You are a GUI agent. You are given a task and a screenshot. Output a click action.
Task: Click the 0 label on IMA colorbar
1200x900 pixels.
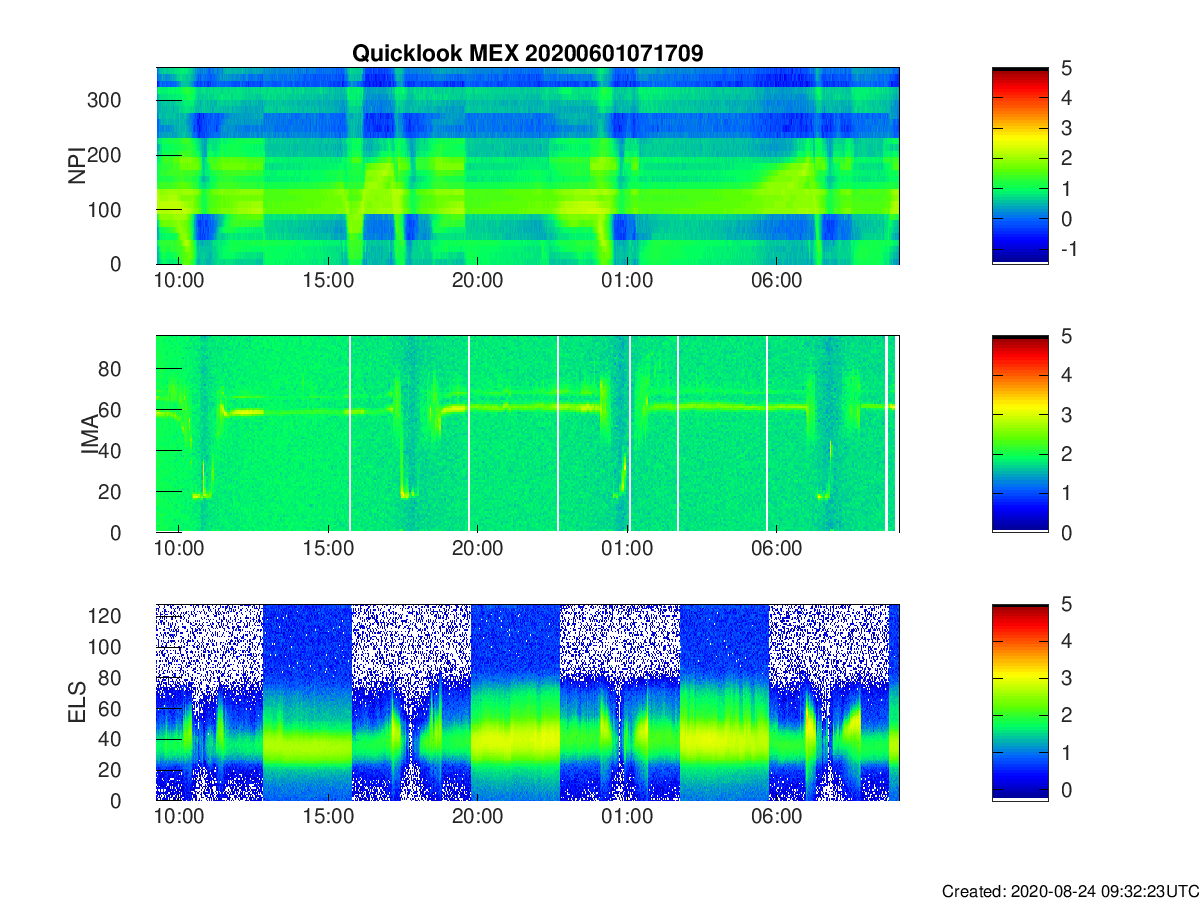click(x=1066, y=532)
